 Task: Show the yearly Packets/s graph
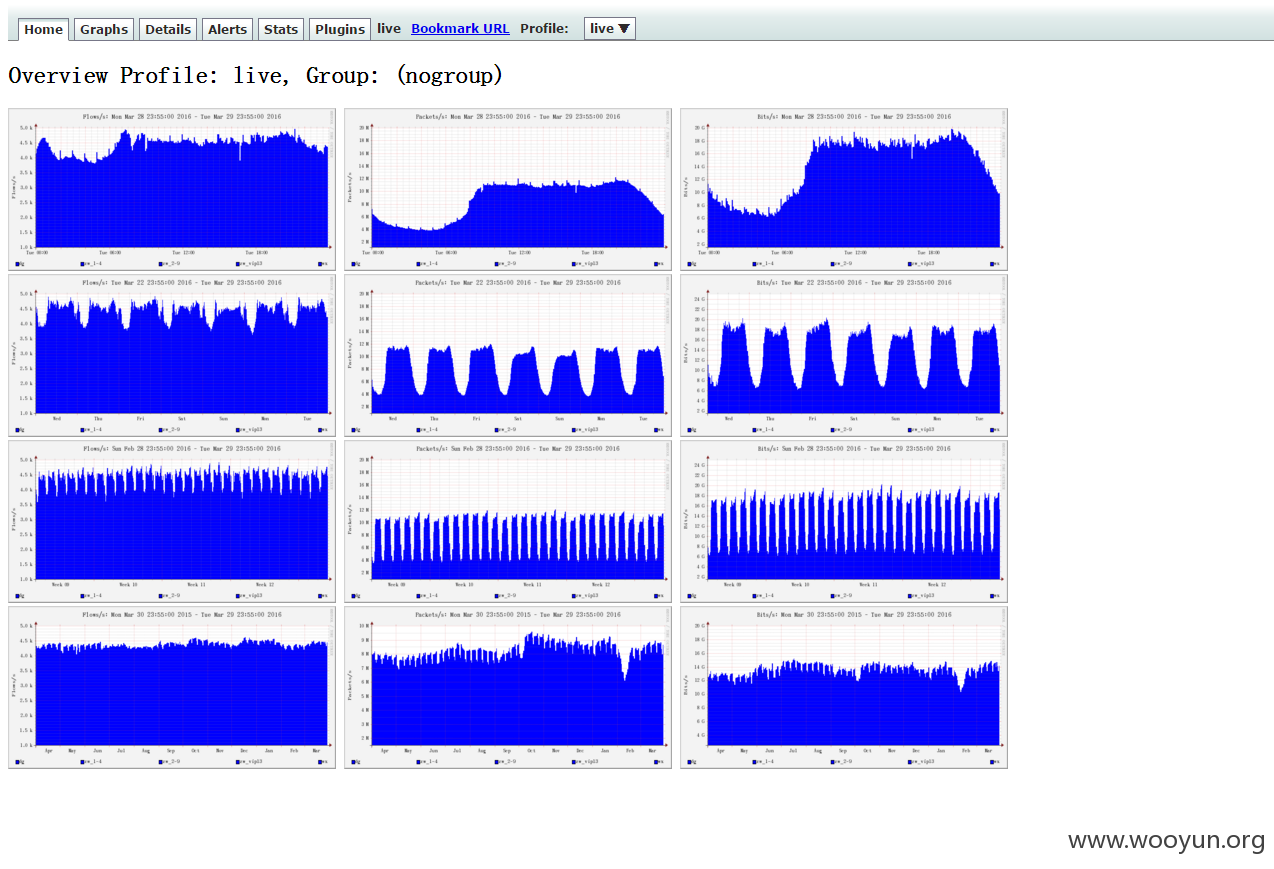tap(508, 687)
